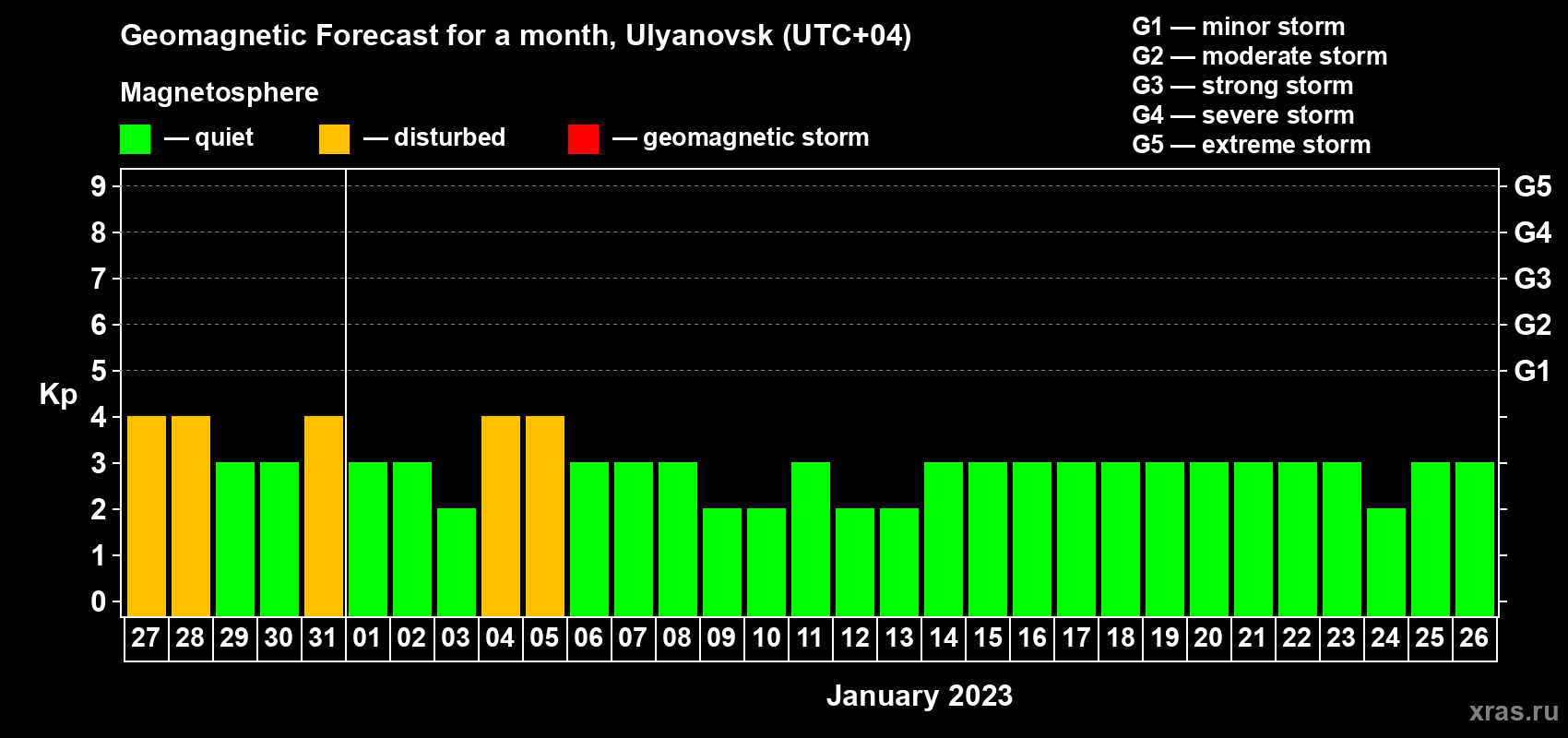The height and width of the screenshot is (738, 1568).
Task: Click the orange disturbed legend swatch
Action: [x=334, y=139]
